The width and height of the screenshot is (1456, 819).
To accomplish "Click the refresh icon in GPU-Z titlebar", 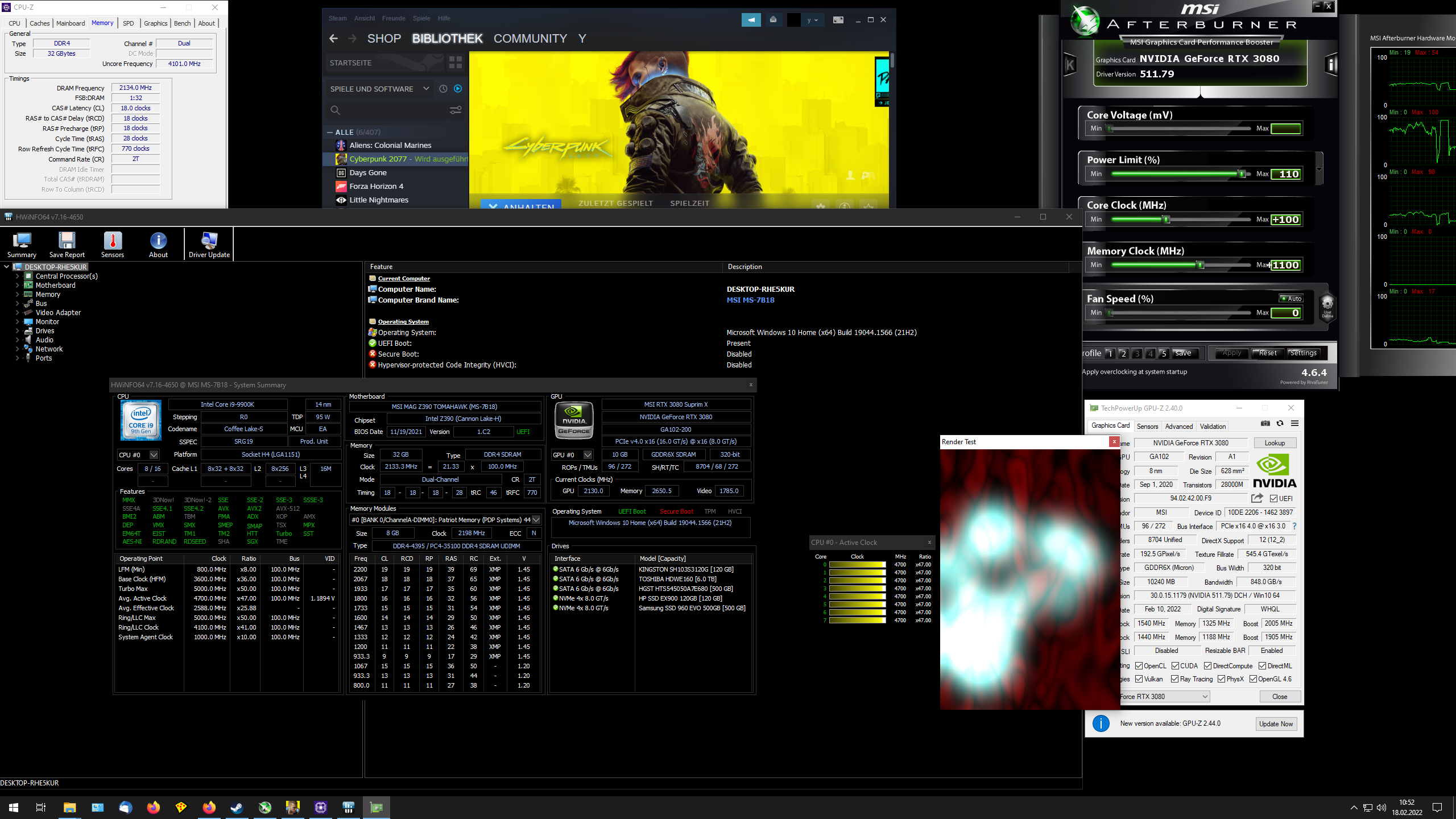I will [x=1280, y=424].
